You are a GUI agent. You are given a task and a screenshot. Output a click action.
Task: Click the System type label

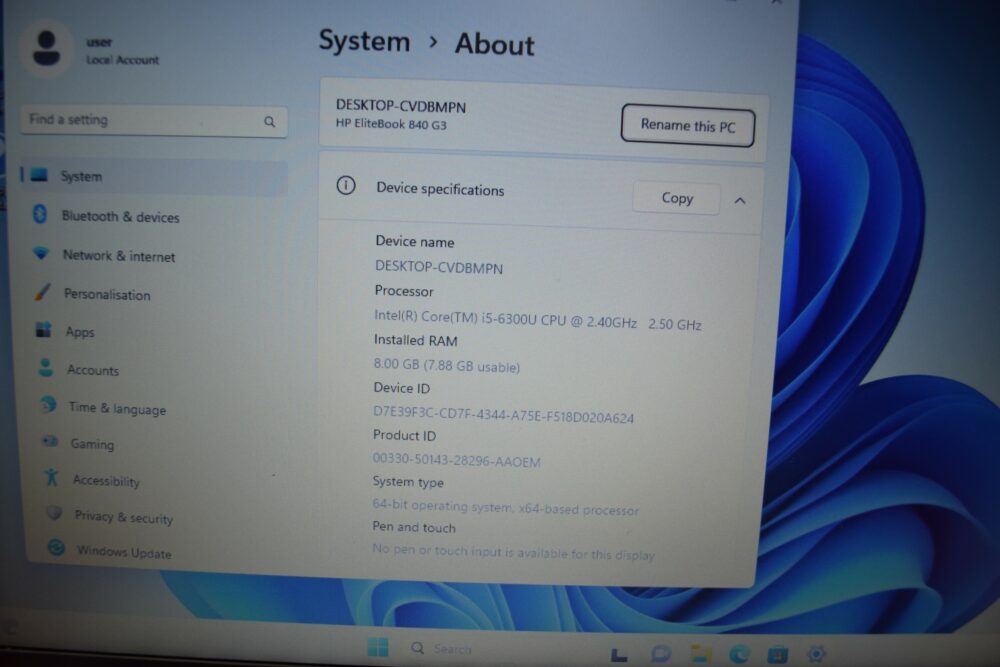[408, 482]
